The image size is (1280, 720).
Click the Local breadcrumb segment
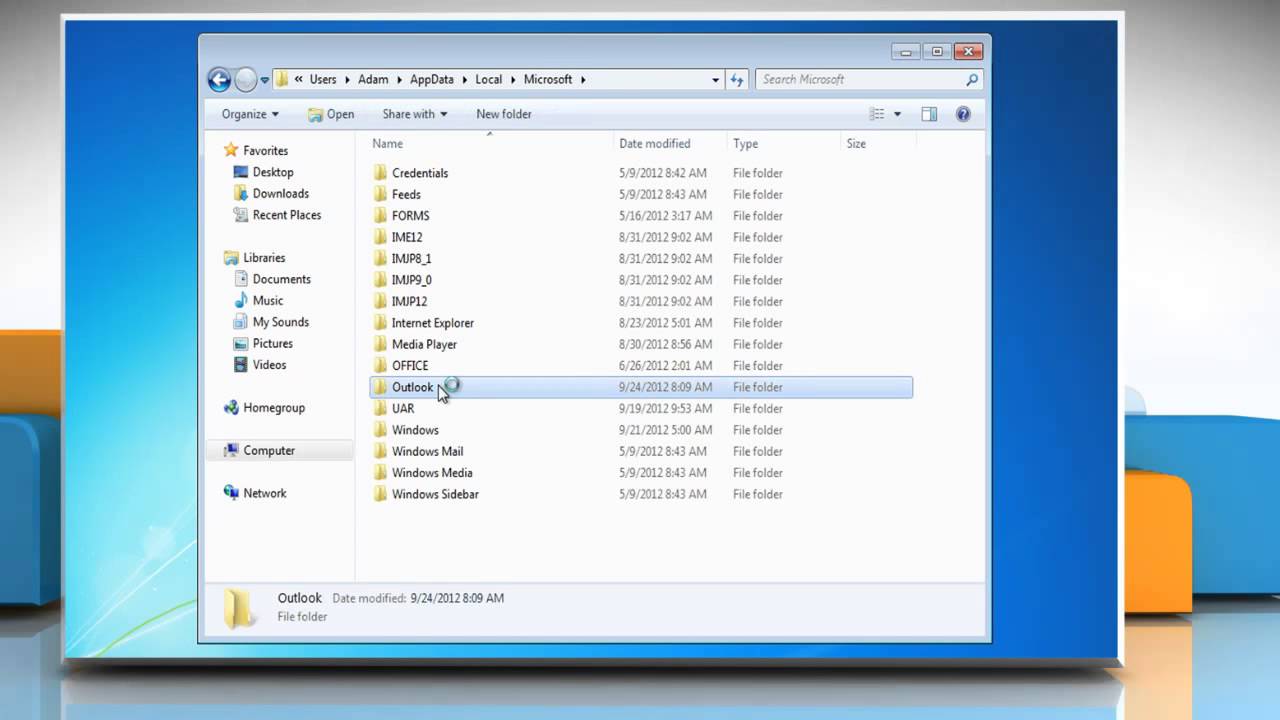(x=489, y=79)
